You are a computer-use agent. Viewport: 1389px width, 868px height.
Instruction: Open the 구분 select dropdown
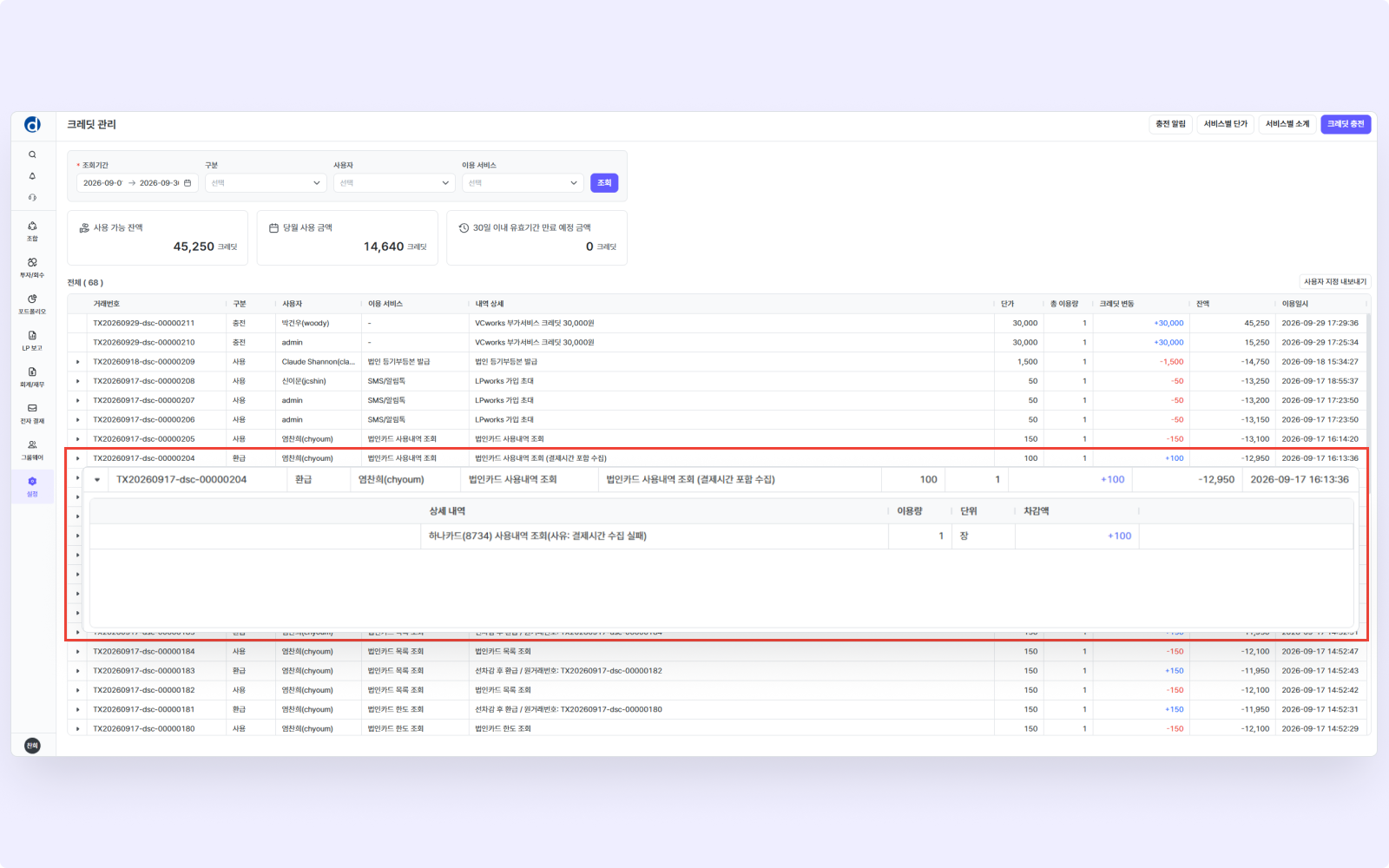point(266,183)
